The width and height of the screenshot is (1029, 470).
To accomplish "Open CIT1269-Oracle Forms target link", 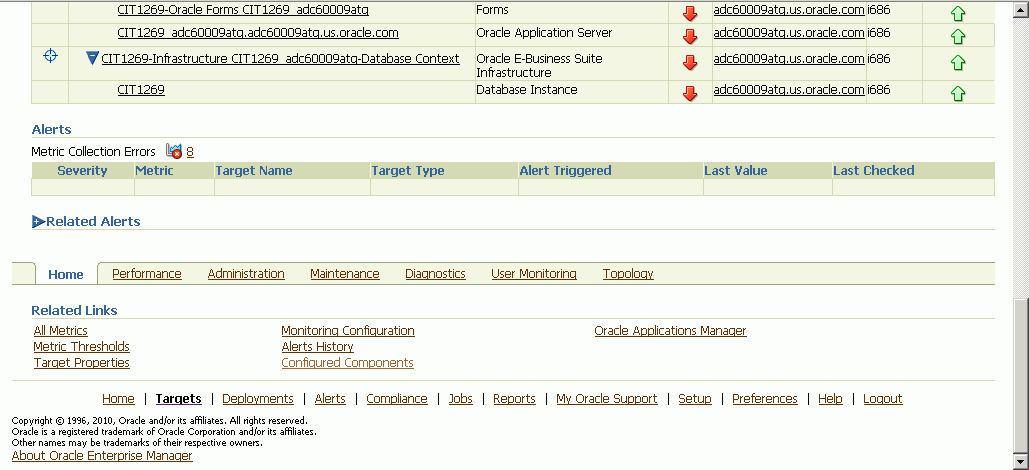I will pos(243,10).
